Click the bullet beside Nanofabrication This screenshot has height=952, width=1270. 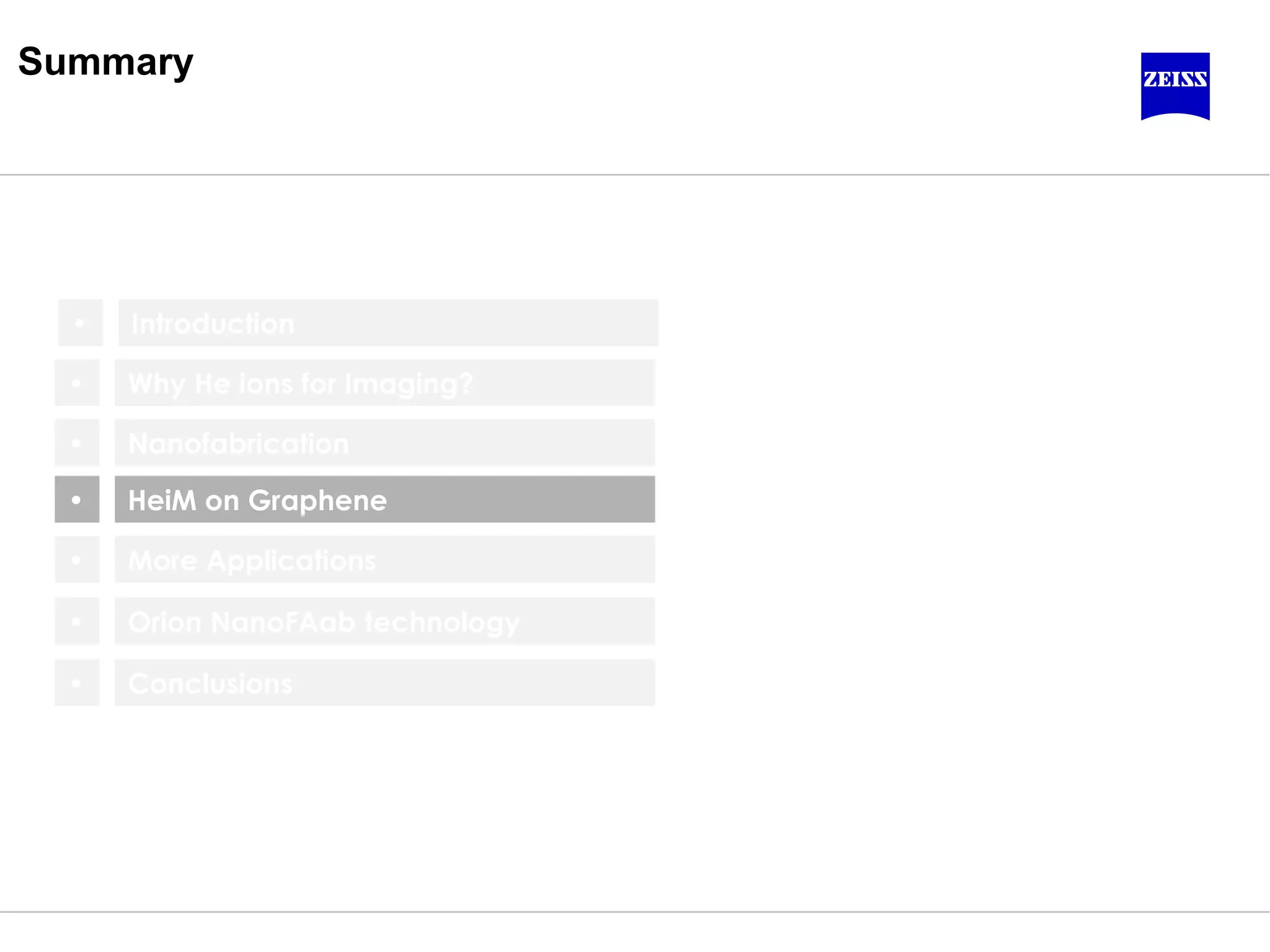pos(77,443)
